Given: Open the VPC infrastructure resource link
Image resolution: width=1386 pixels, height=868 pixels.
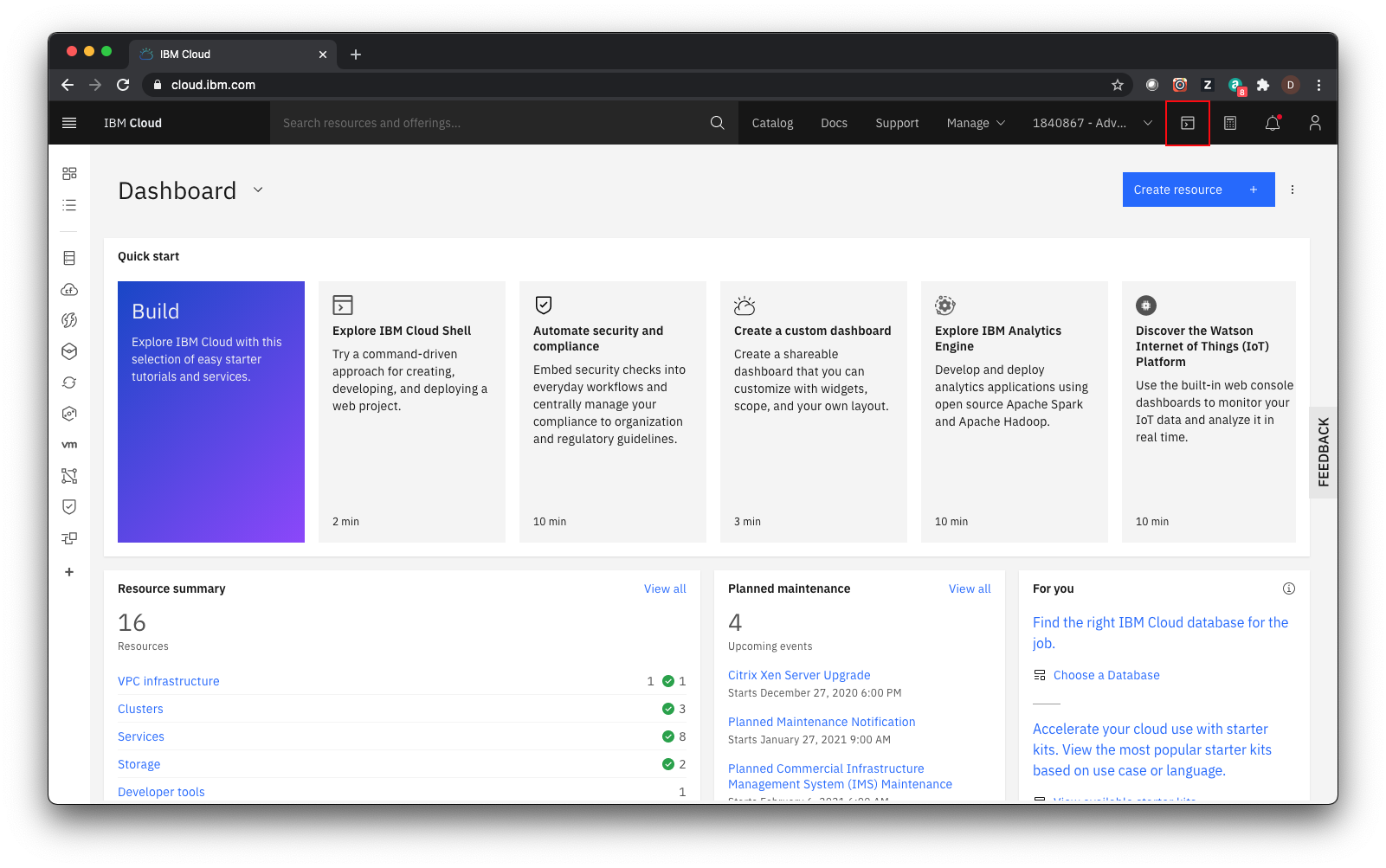Looking at the screenshot, I should tap(169, 681).
